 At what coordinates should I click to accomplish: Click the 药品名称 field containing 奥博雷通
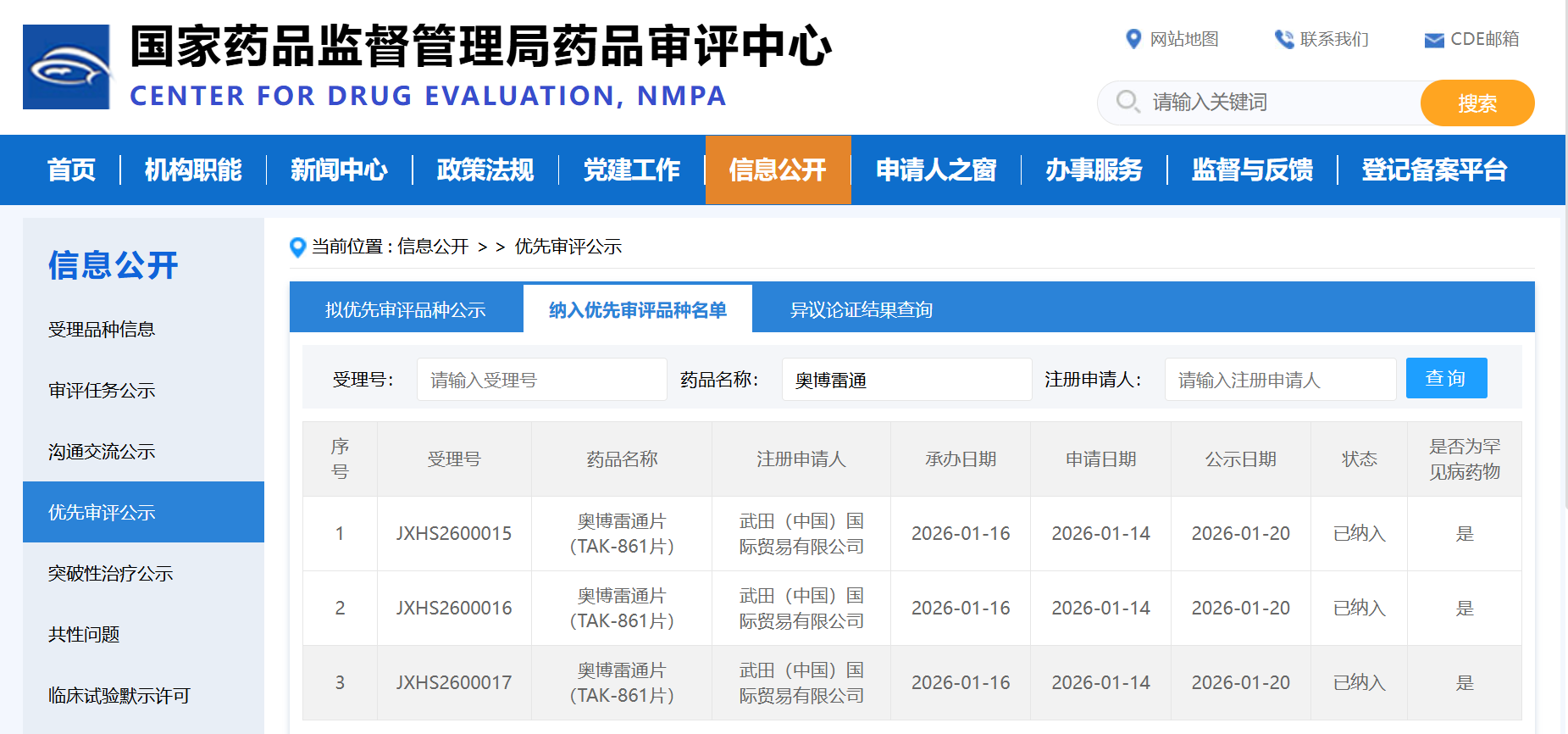coord(906,379)
